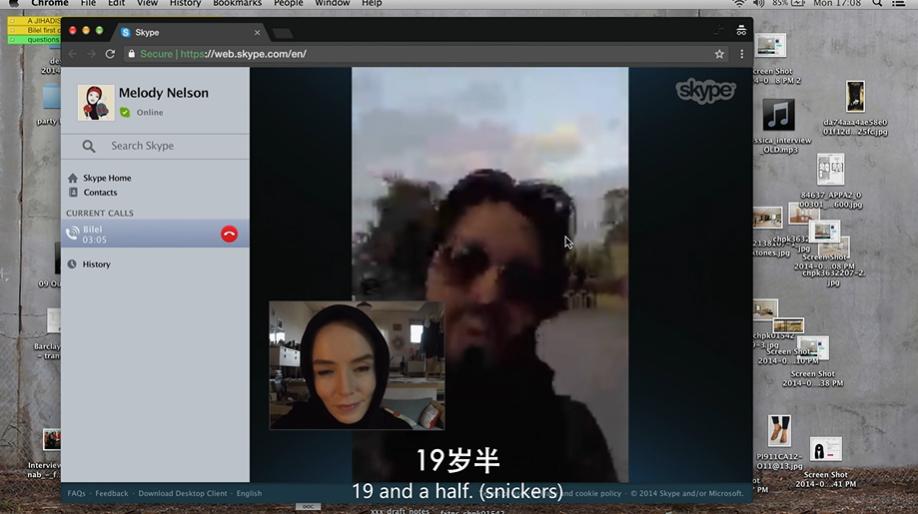
Task: Click the Wi-Fi icon in menu bar
Action: [x=739, y=4]
